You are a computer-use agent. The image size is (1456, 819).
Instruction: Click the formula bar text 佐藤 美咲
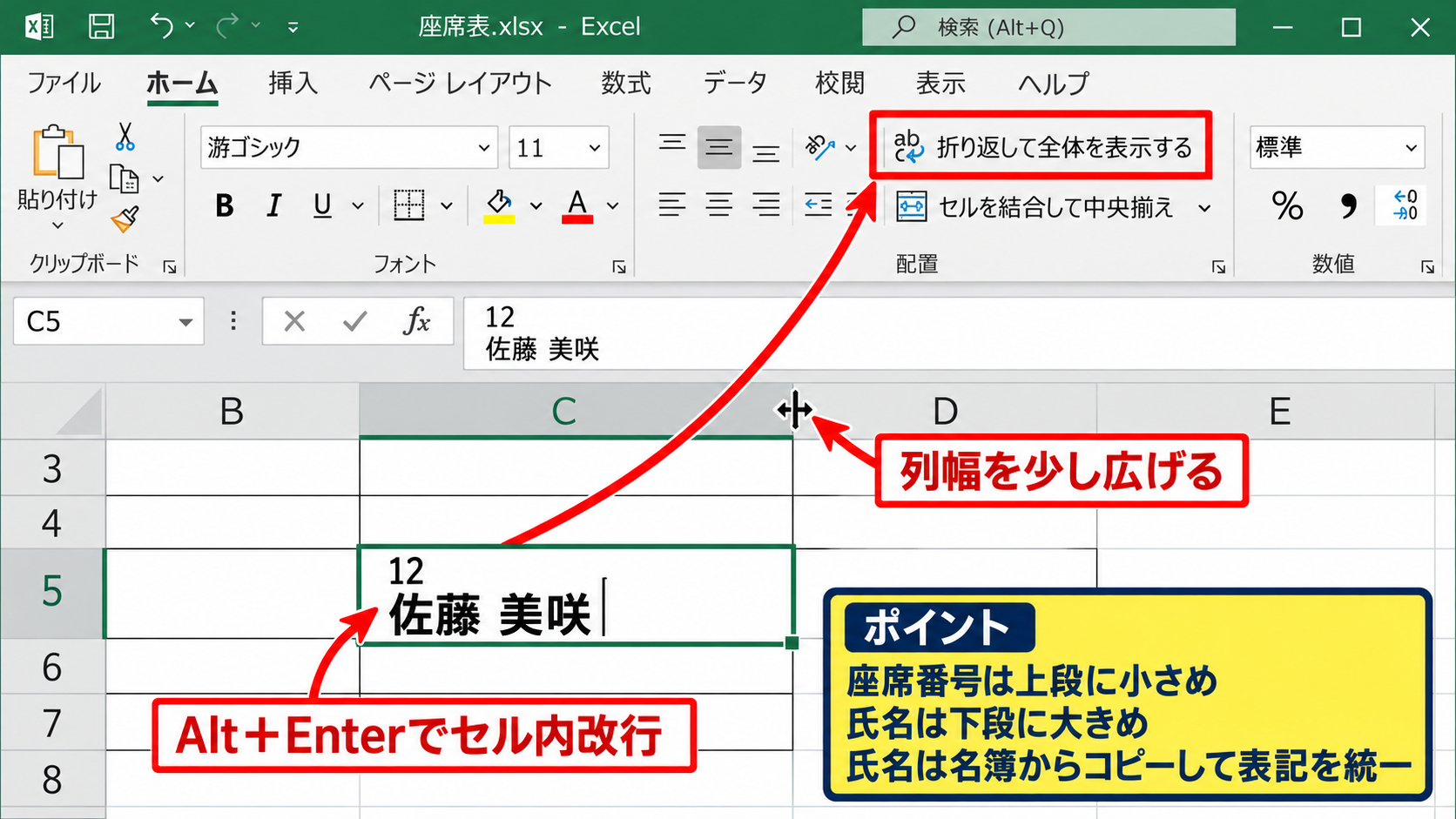point(543,349)
